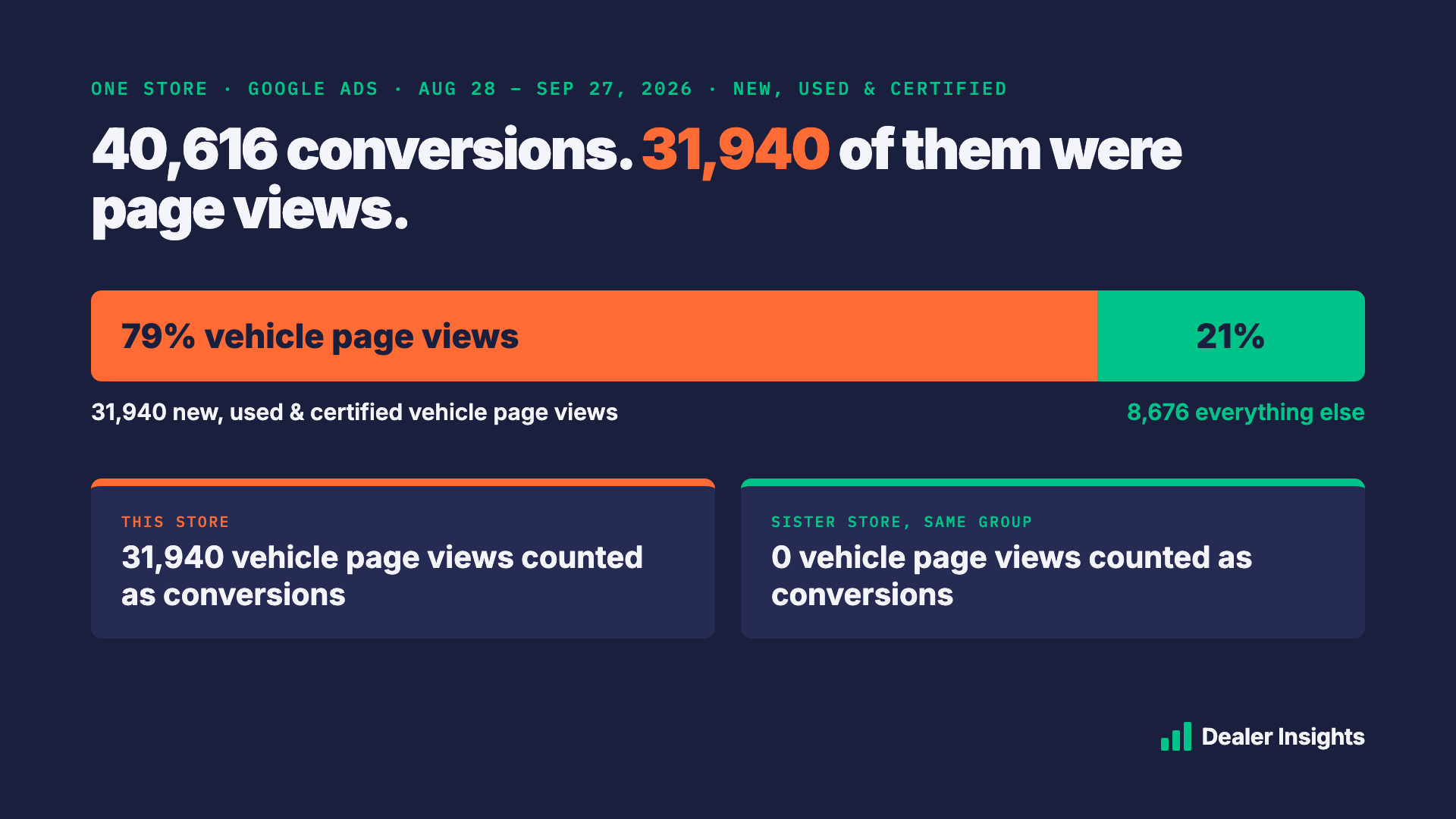Click the ONE STORE header label

coord(149,89)
